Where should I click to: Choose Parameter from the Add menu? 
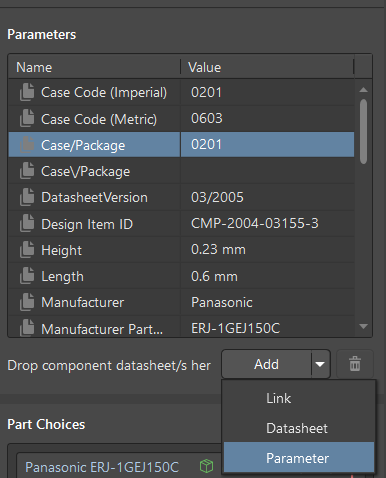(299, 458)
